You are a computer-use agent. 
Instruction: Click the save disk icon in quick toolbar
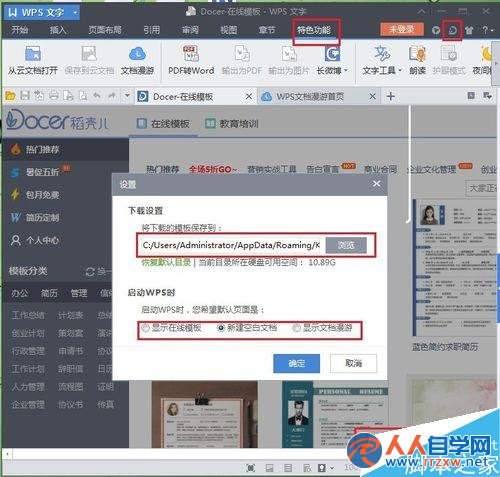[25, 96]
